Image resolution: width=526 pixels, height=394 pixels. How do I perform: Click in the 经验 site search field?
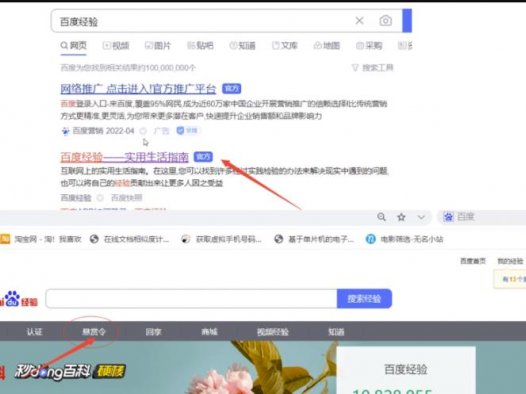tap(191, 298)
